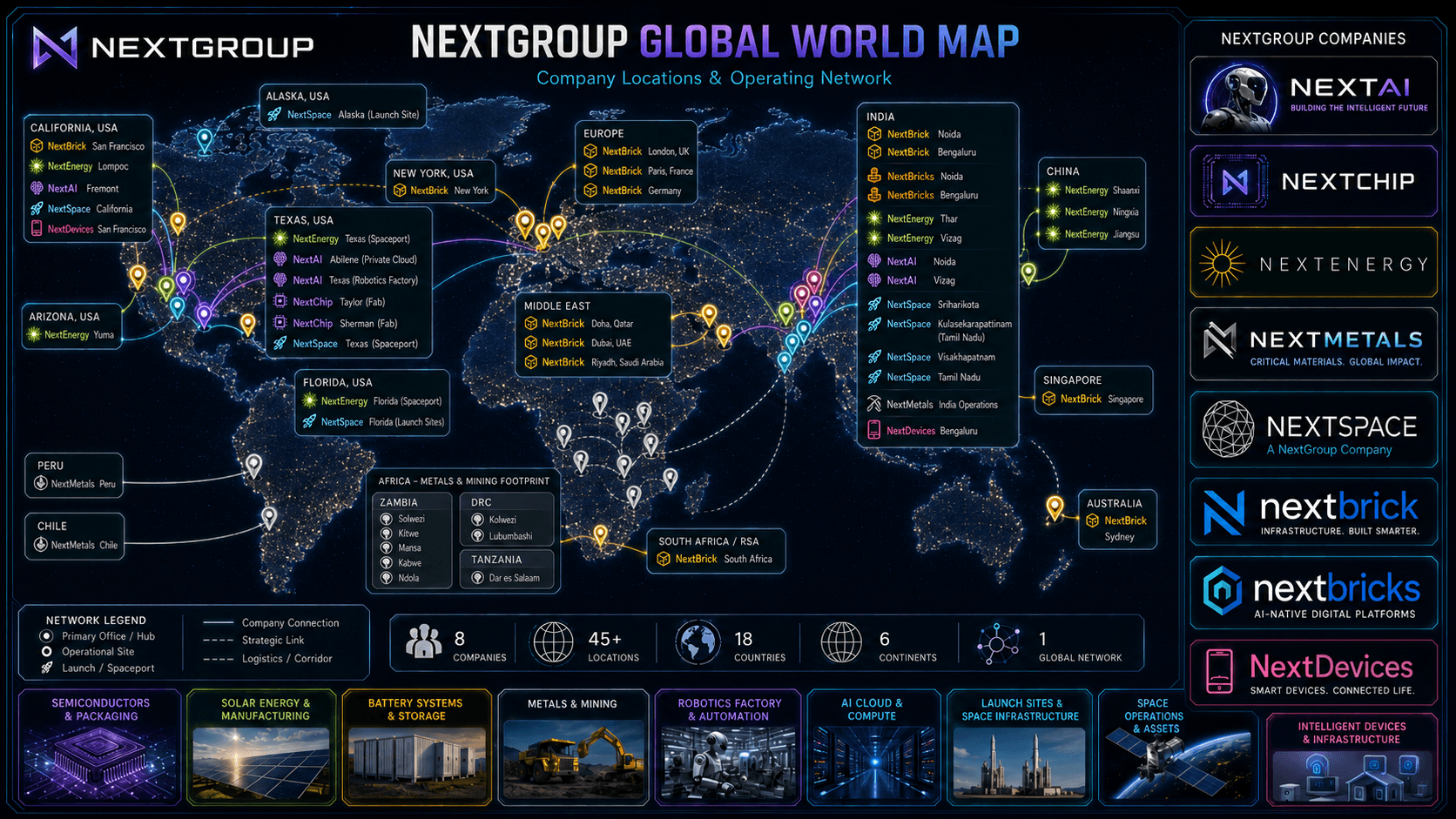Click the teal map pin over Alaska
Image resolution: width=1456 pixels, height=819 pixels.
click(205, 140)
